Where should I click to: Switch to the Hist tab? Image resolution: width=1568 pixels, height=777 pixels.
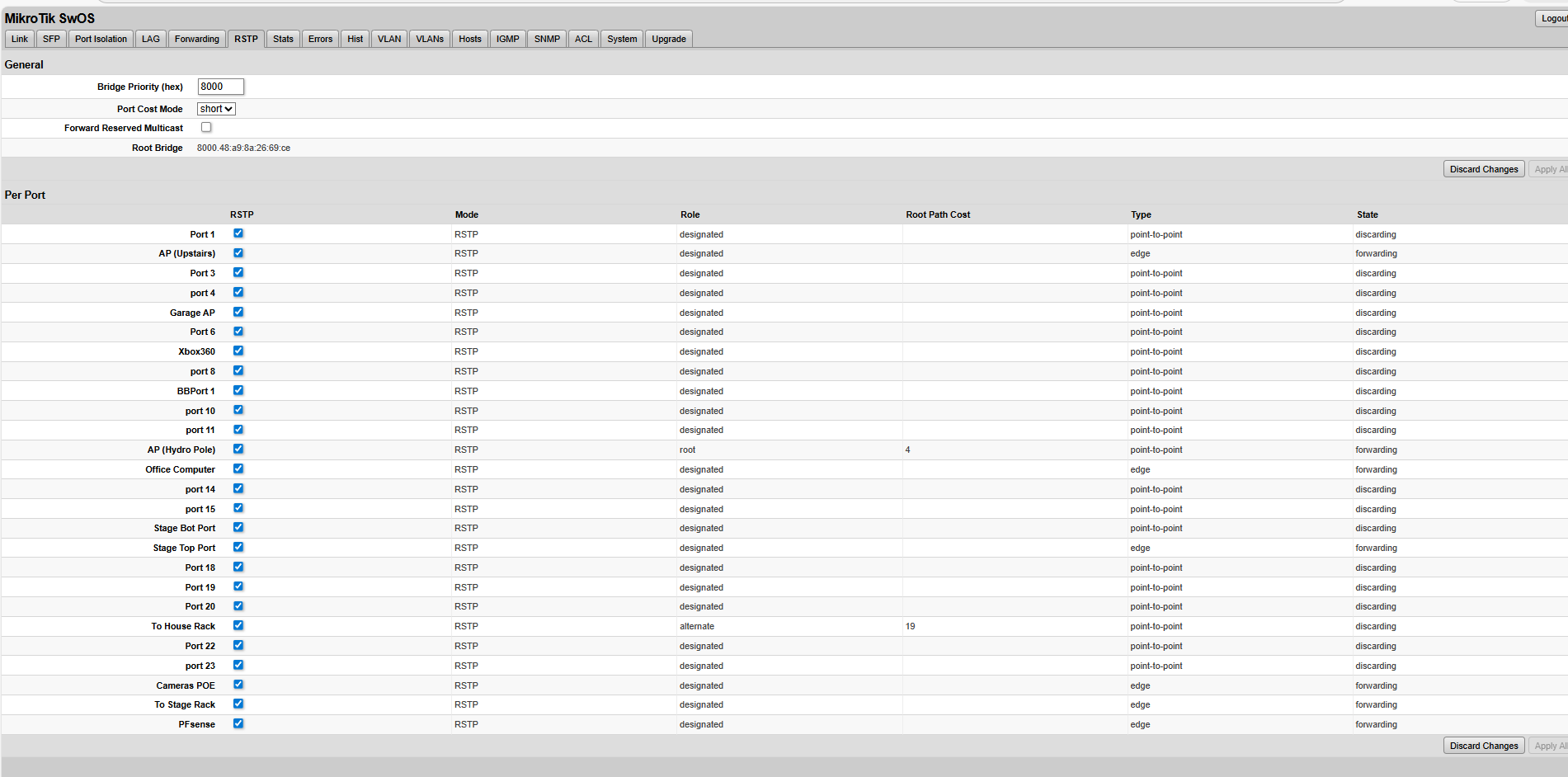356,39
